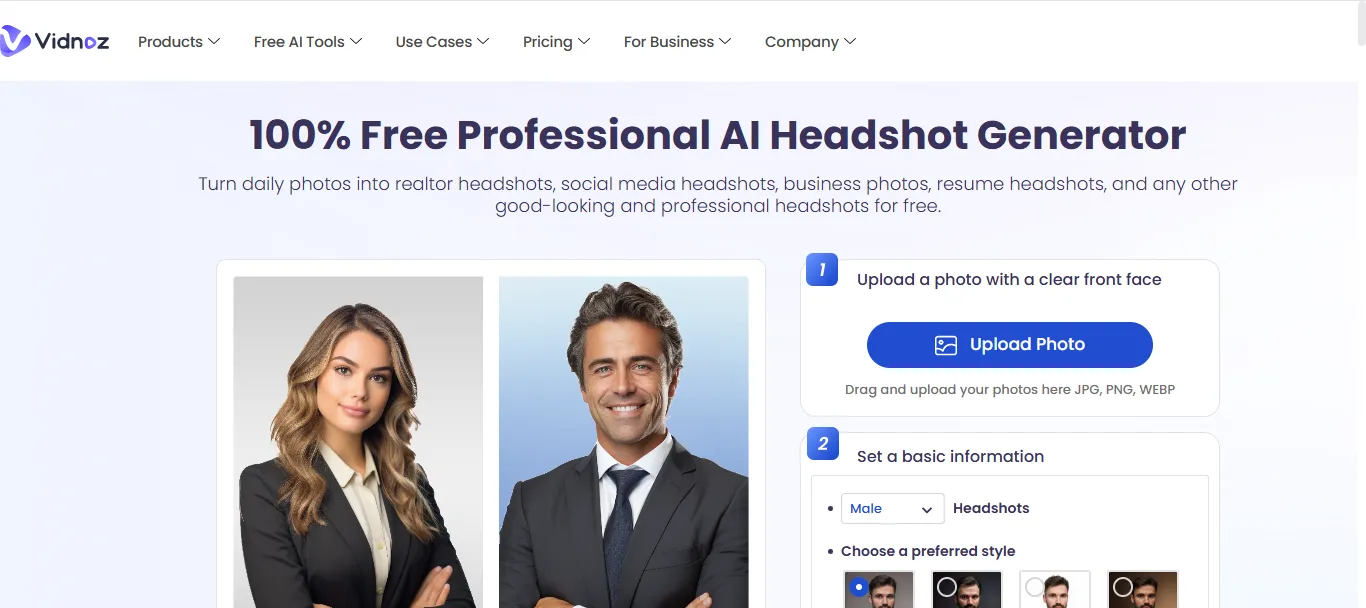Click the Upload Photo button

(1010, 345)
